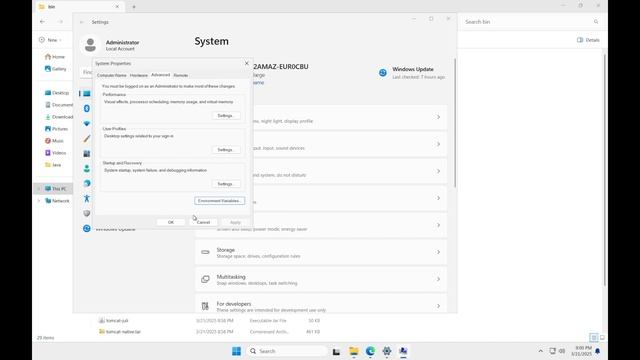Open Sound settings row chevron
The width and height of the screenshot is (640, 360).
(438, 144)
